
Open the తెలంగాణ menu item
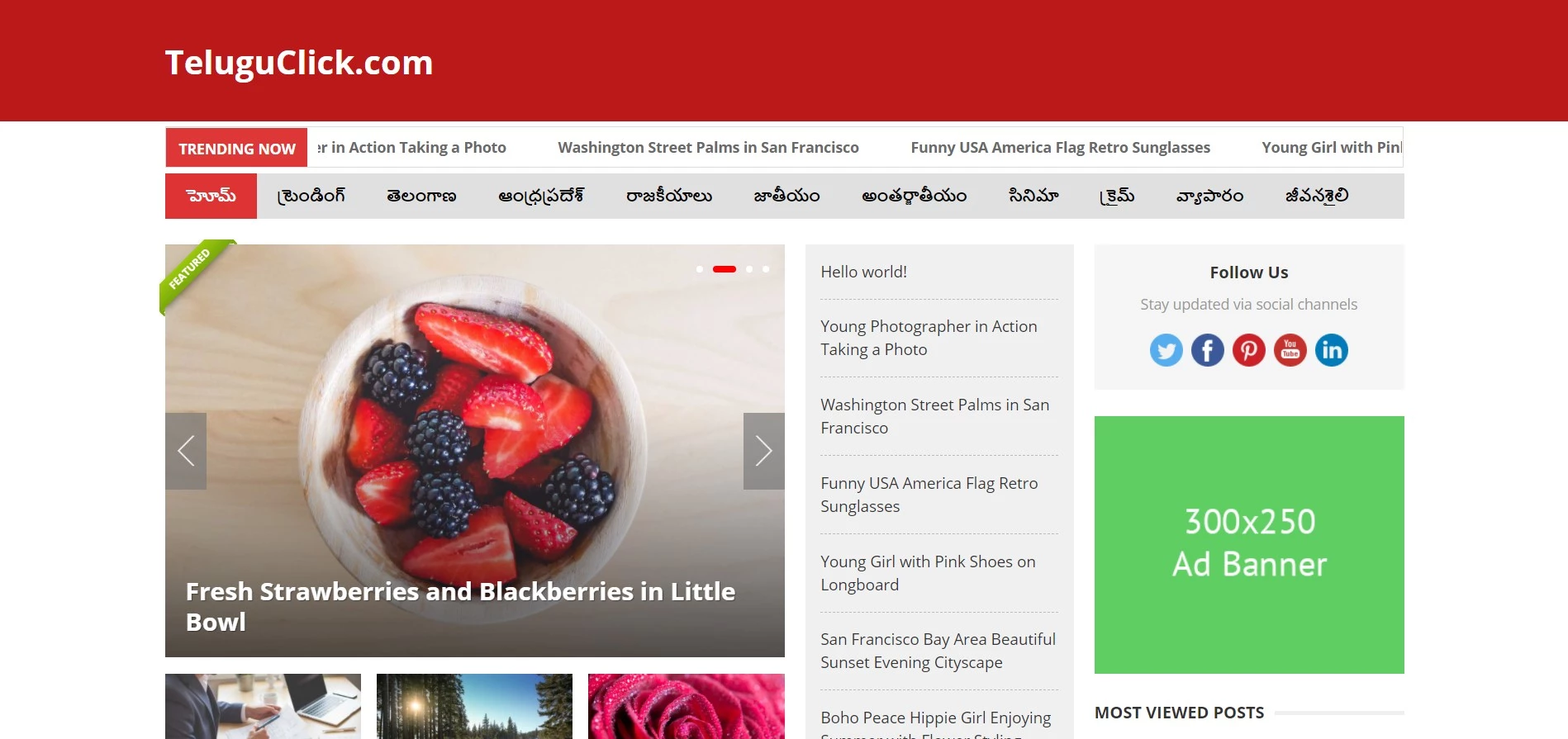click(x=421, y=196)
